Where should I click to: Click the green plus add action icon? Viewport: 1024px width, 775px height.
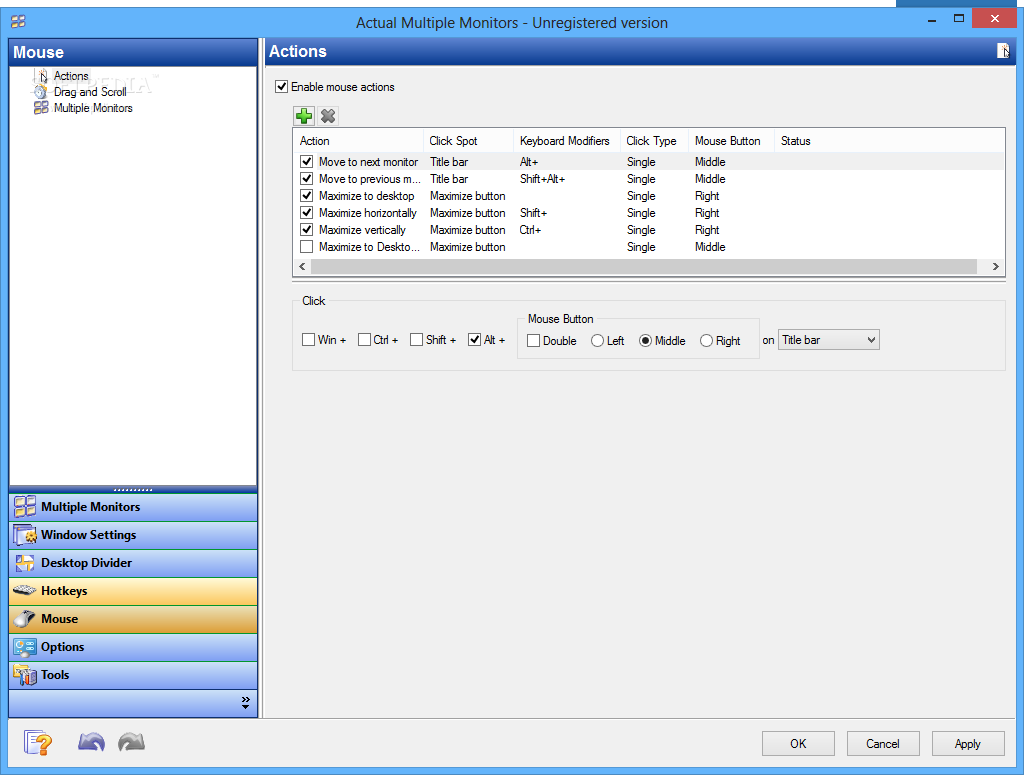304,116
